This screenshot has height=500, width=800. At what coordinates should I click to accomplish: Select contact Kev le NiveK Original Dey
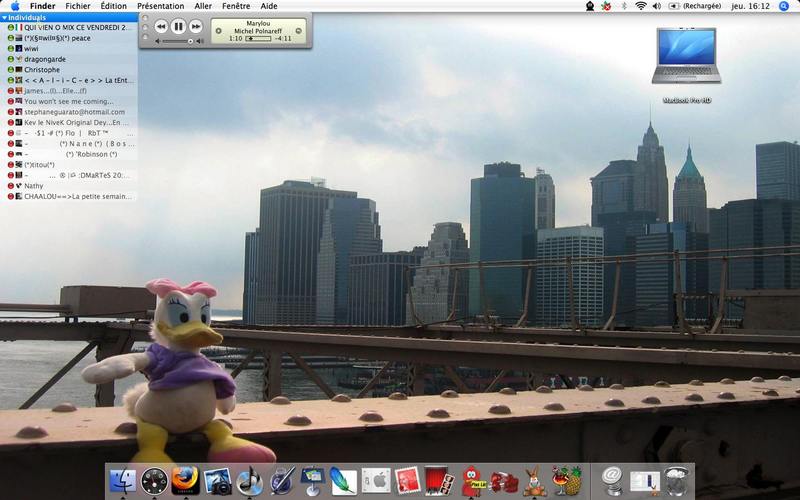point(69,122)
